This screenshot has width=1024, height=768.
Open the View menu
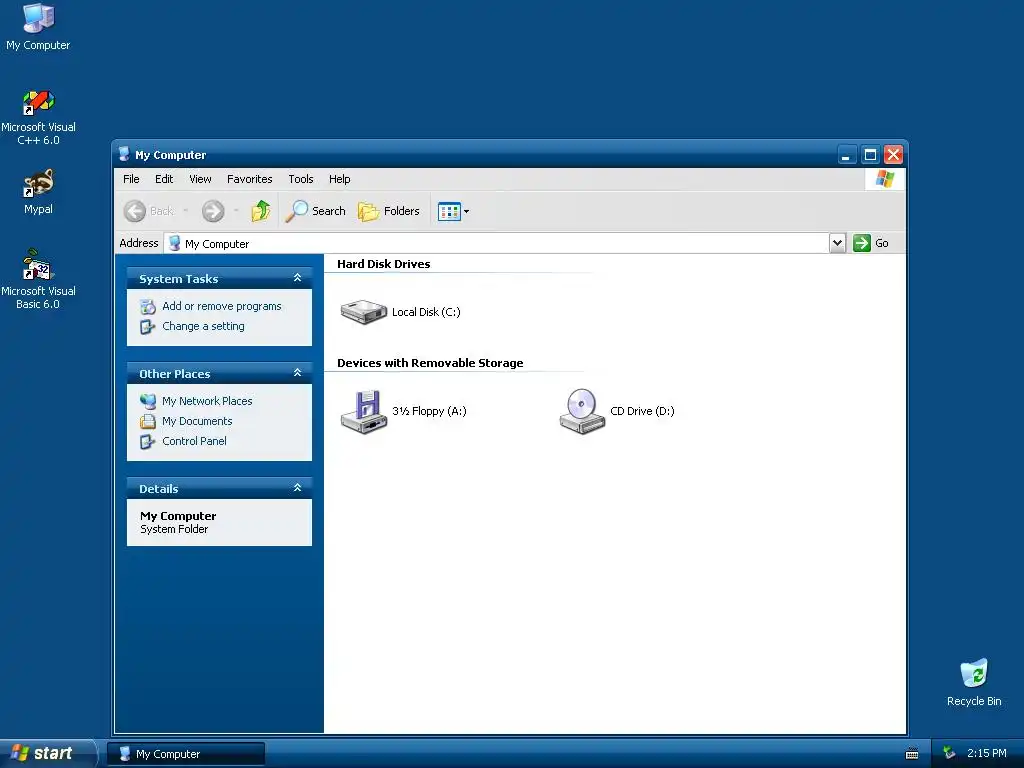click(200, 179)
